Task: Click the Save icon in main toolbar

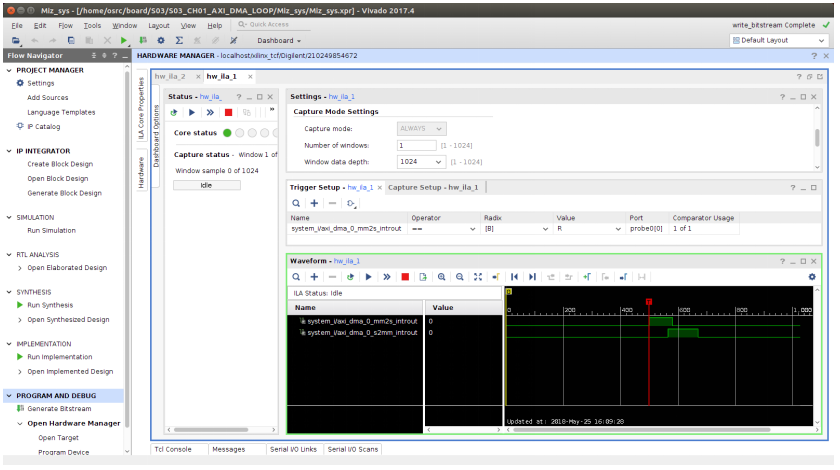Action: tap(71, 40)
